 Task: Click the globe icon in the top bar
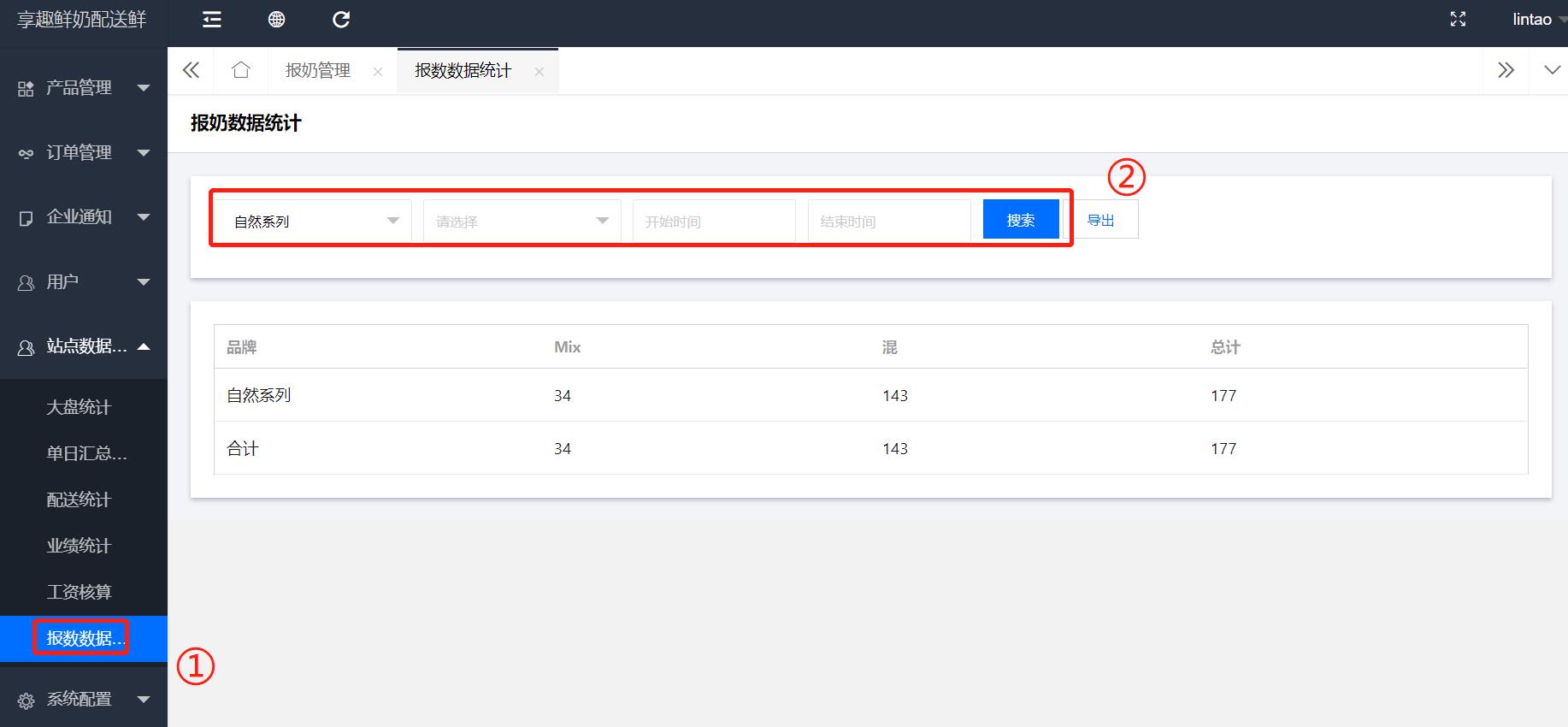coord(276,20)
